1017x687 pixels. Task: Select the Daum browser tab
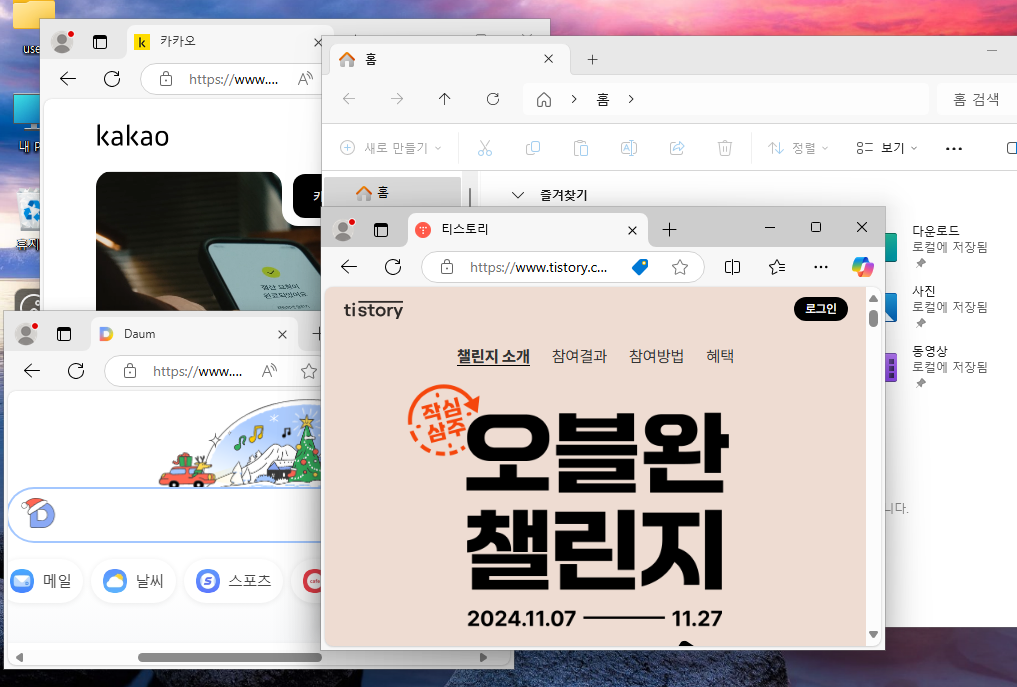pos(193,334)
